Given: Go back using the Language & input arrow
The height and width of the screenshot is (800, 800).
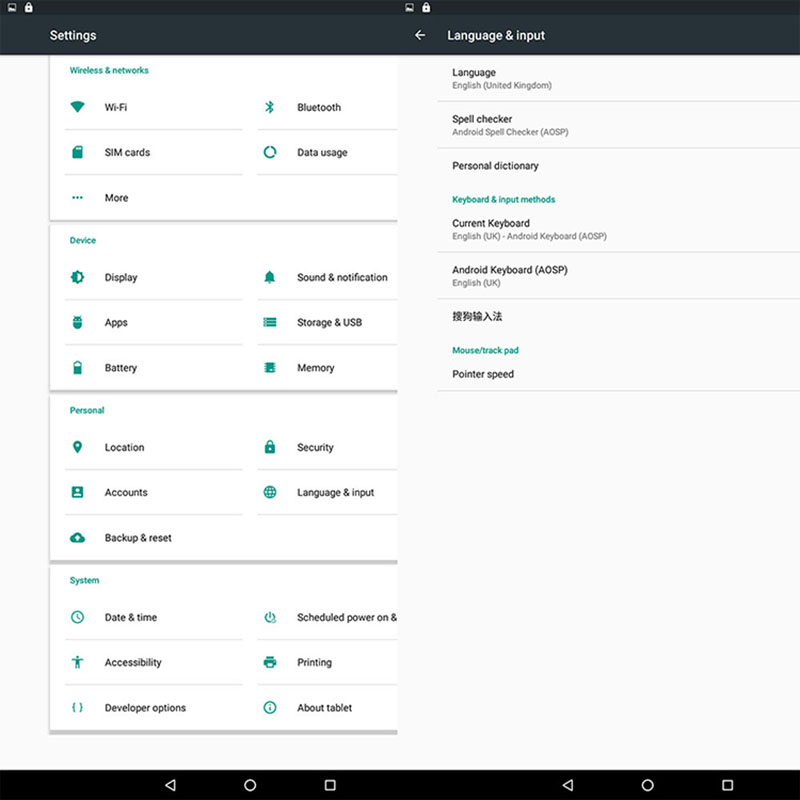Looking at the screenshot, I should coord(420,35).
